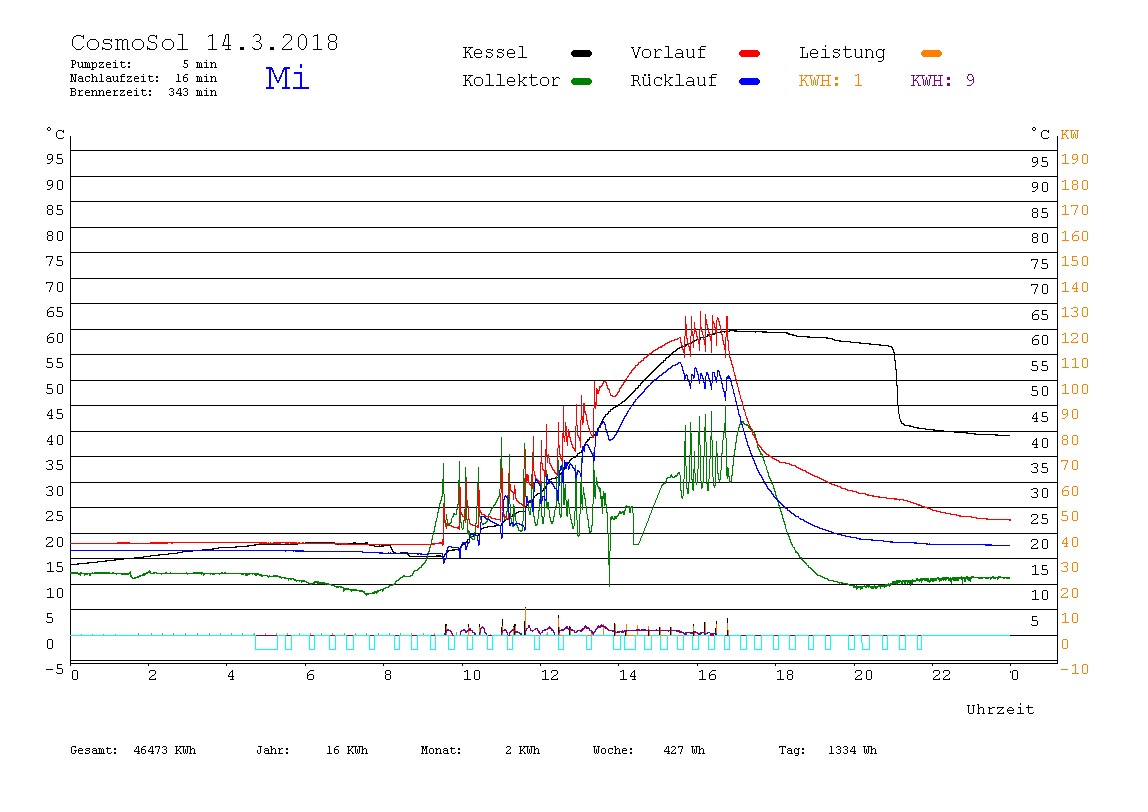Select the Brennerzeit value '343 min'
This screenshot has width=1148, height=812.
click(x=193, y=92)
